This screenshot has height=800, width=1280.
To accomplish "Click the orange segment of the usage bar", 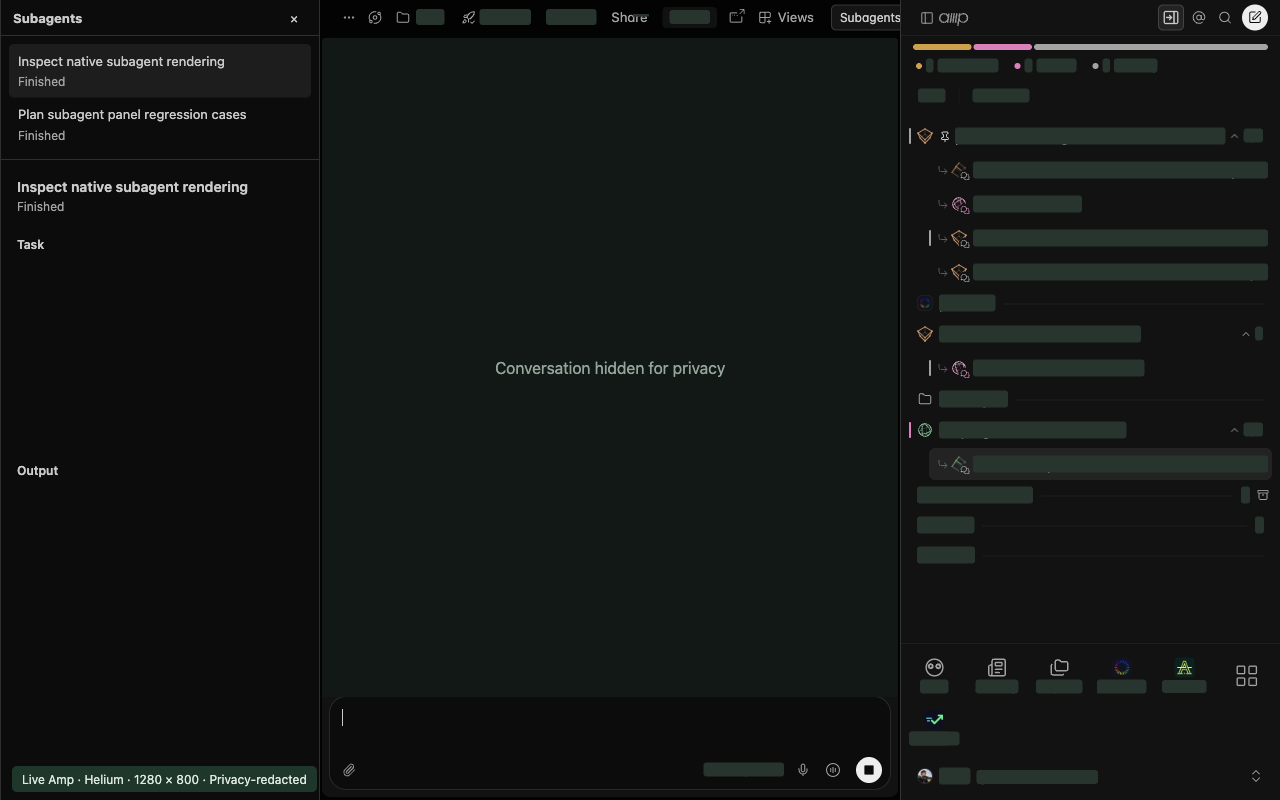I will pyautogui.click(x=942, y=47).
